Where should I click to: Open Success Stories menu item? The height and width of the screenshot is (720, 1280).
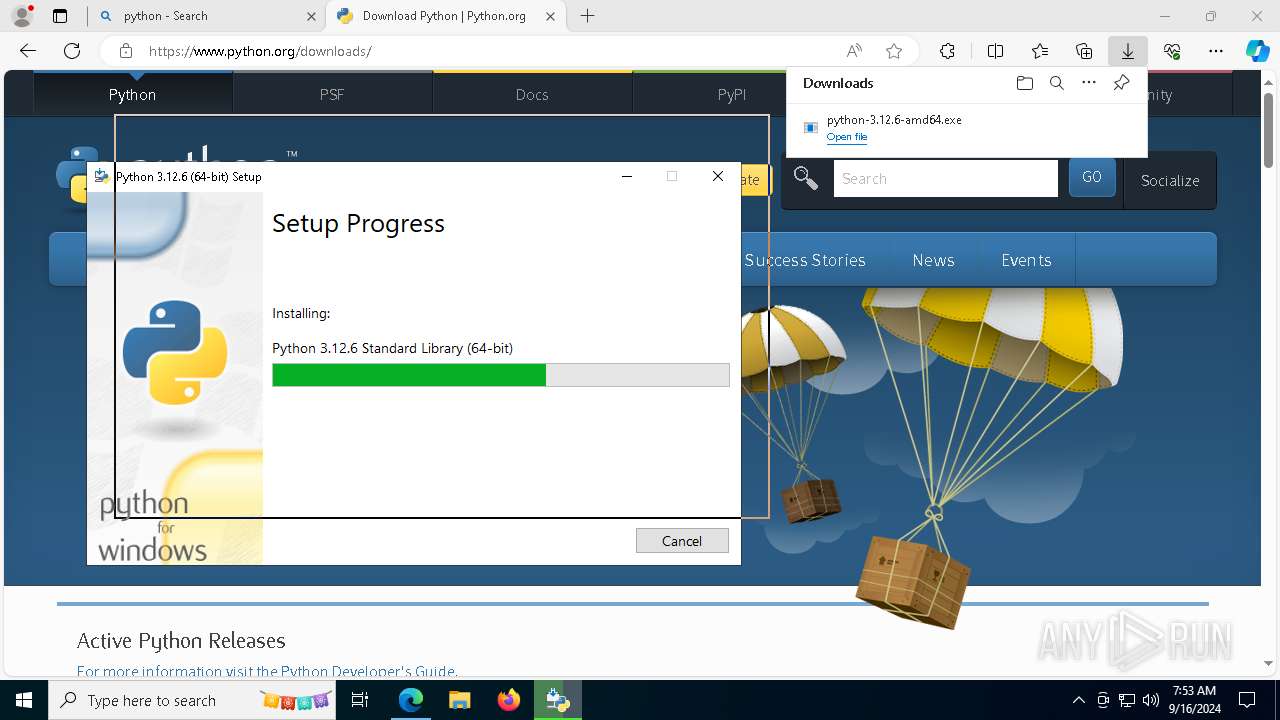pos(805,260)
